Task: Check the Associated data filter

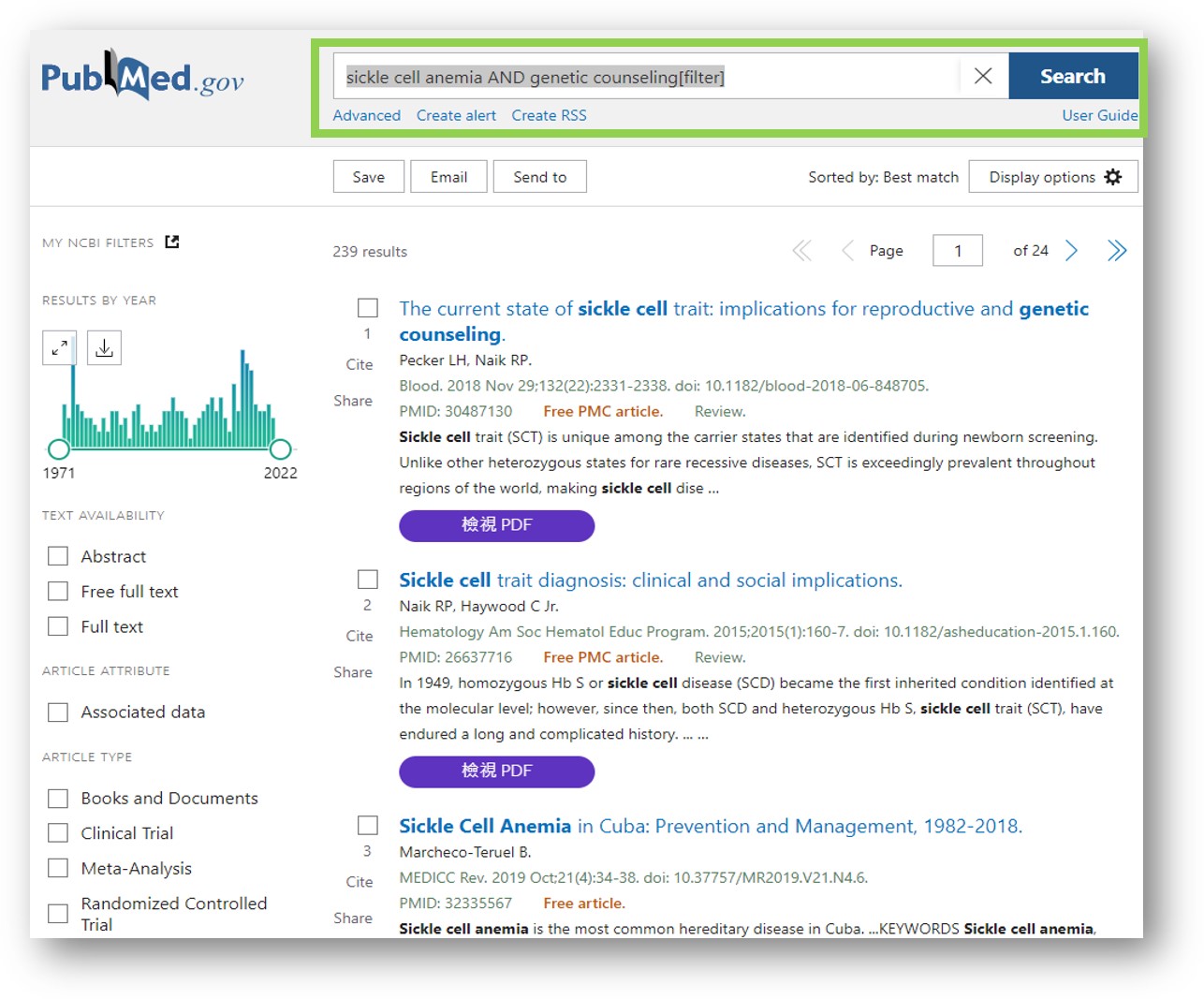Action: click(58, 713)
